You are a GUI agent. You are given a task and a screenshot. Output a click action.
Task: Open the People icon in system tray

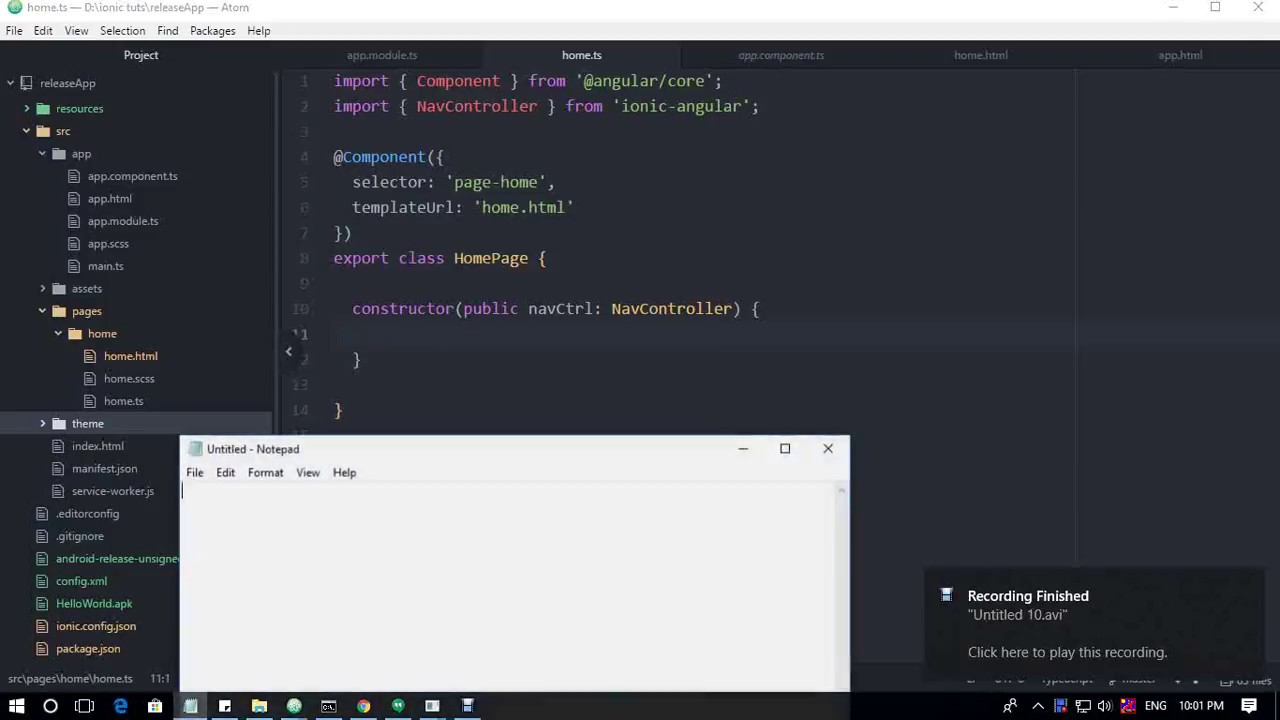[1010, 706]
